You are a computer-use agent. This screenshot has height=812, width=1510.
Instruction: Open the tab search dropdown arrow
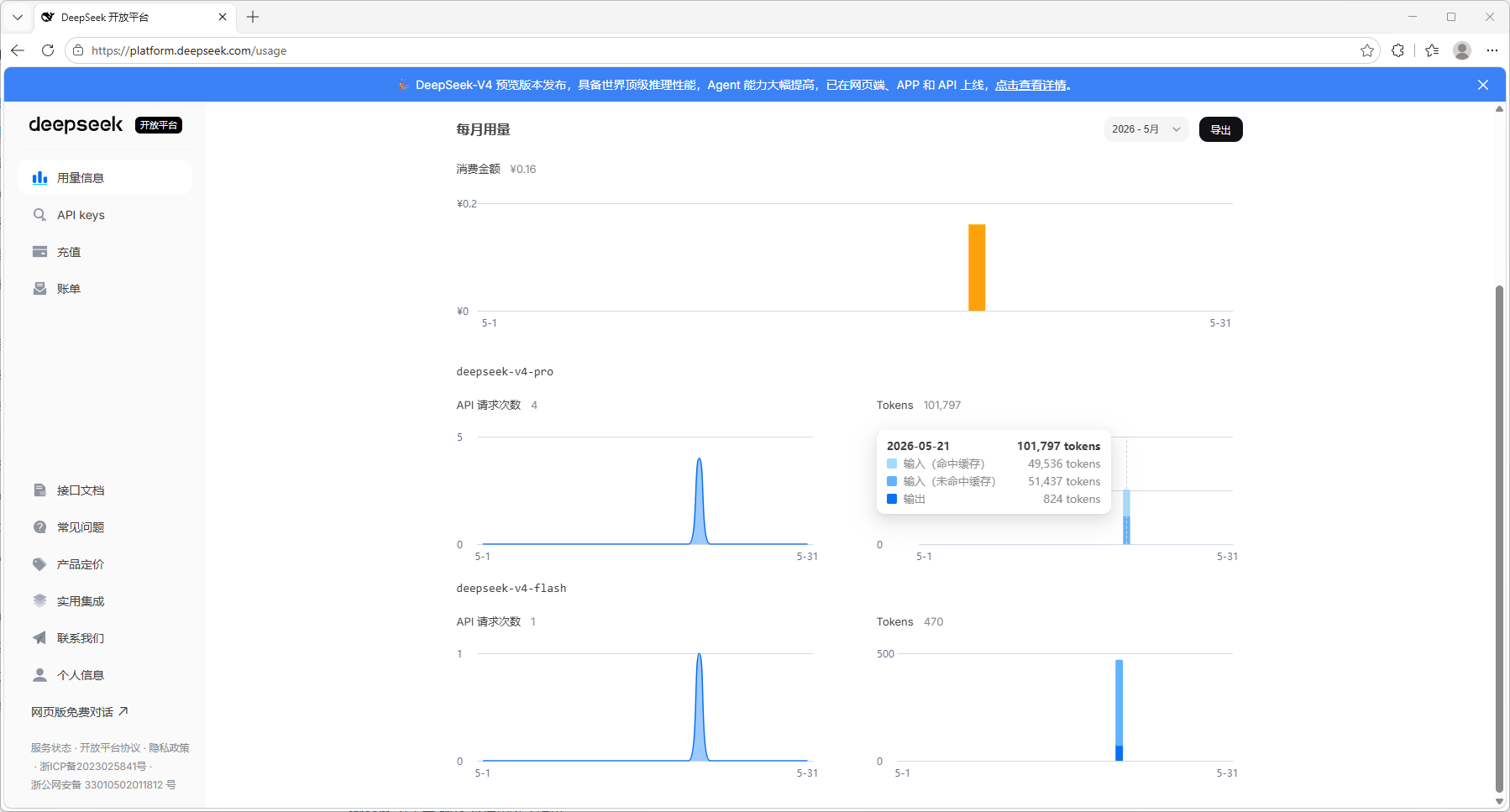click(18, 17)
